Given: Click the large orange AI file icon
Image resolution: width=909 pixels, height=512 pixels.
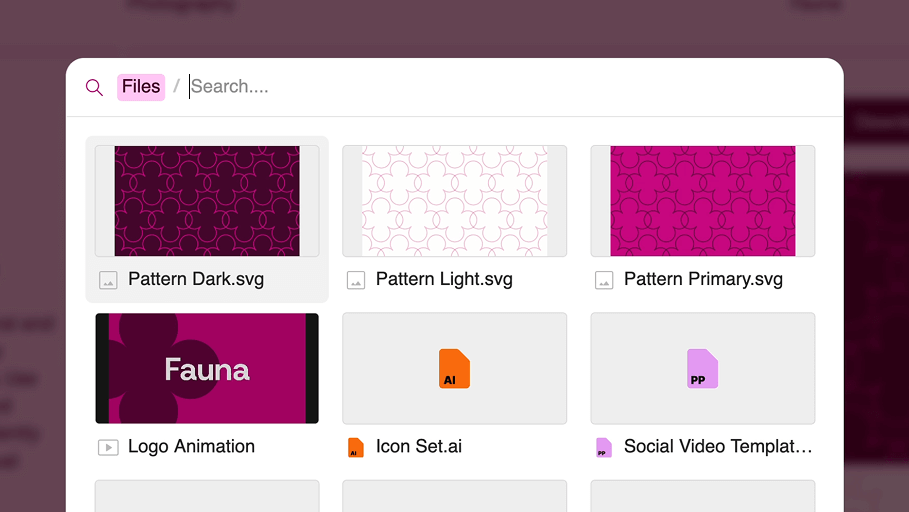Looking at the screenshot, I should pos(454,369).
